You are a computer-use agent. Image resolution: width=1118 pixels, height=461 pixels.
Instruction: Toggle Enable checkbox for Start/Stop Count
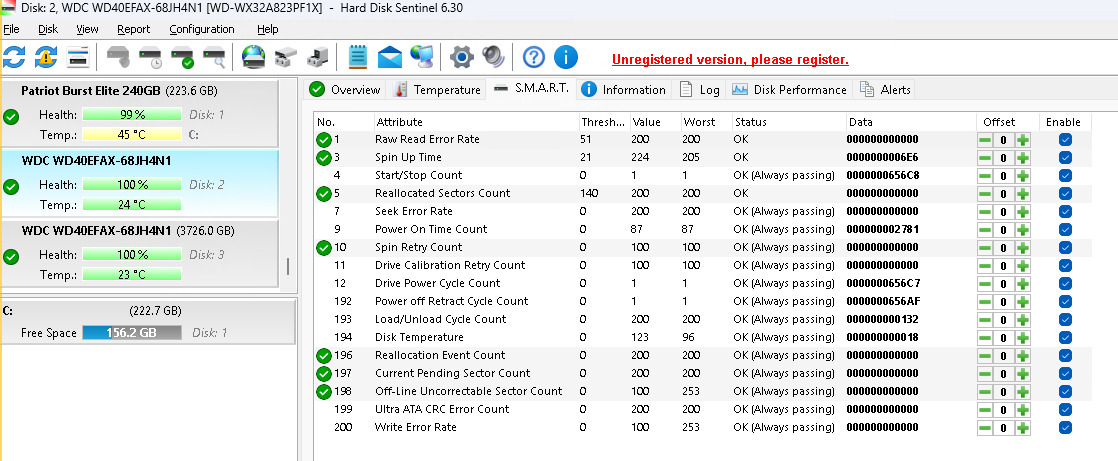click(x=1065, y=175)
